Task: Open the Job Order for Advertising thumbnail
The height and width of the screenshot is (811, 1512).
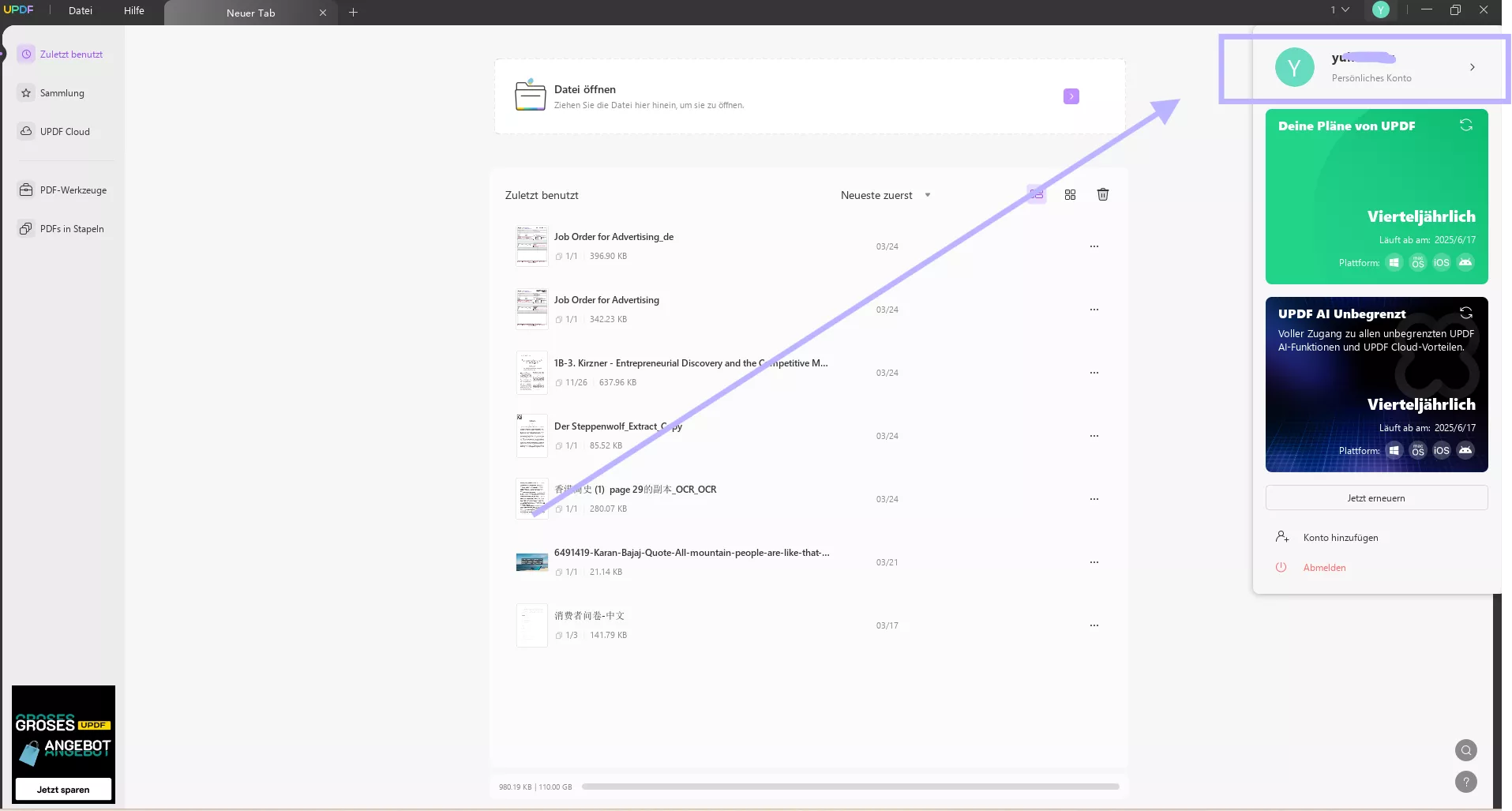Action: [x=531, y=309]
